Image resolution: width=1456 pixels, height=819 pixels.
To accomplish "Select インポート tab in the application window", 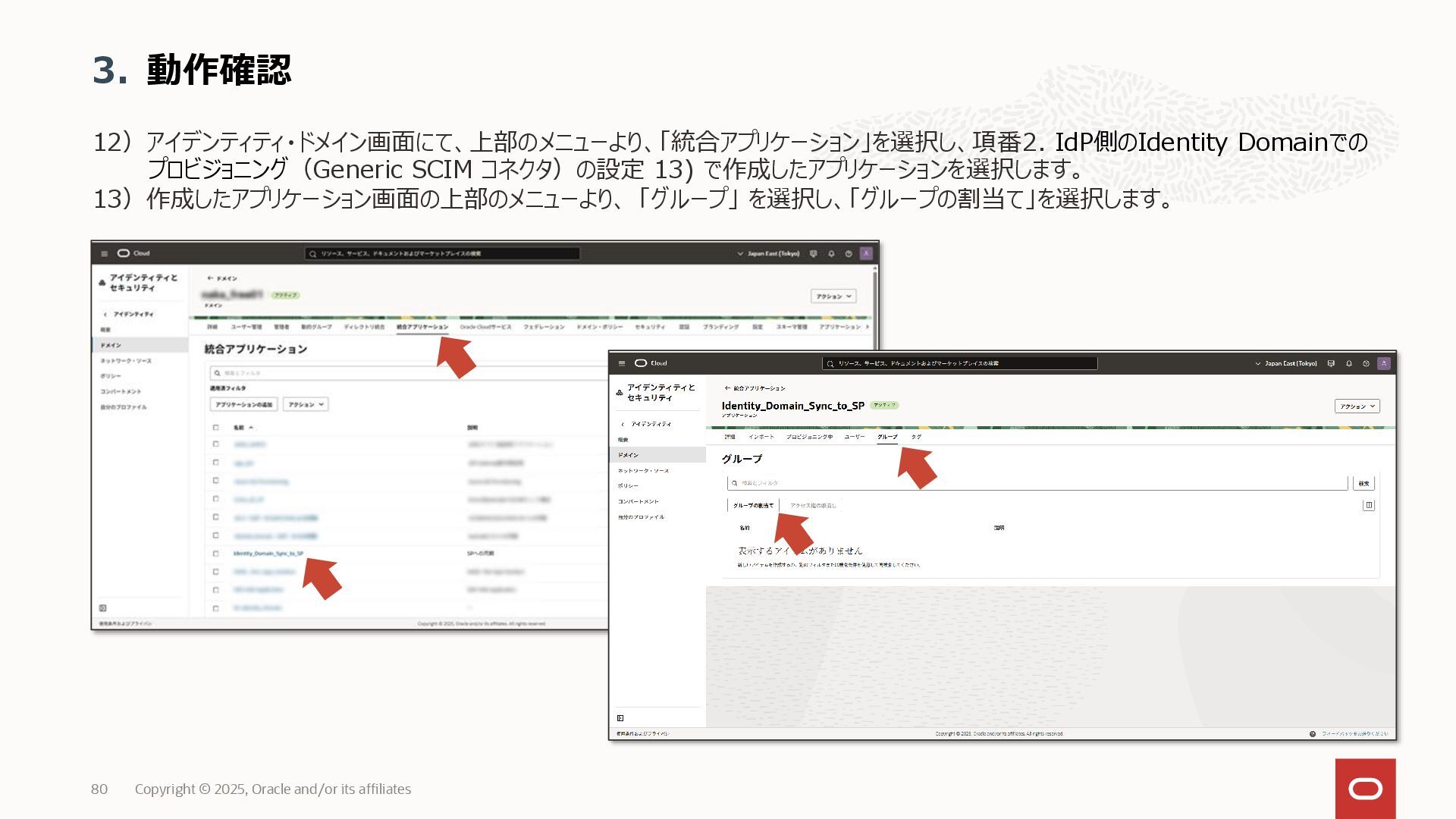I will click(x=761, y=437).
